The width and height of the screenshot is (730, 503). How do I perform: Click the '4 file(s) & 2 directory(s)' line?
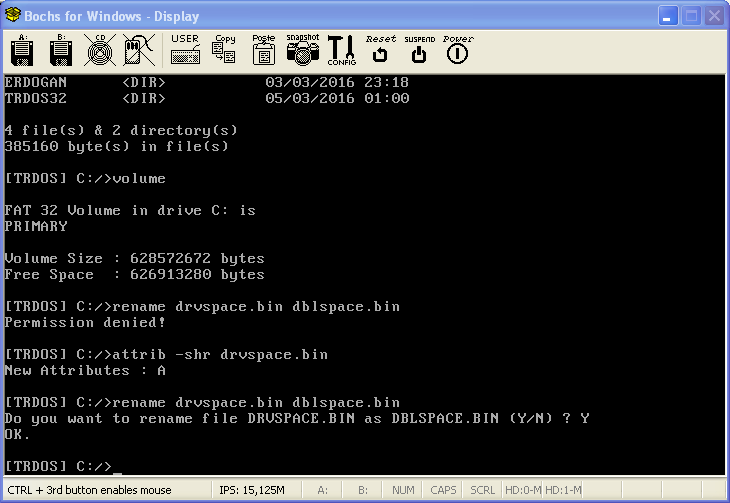click(121, 130)
